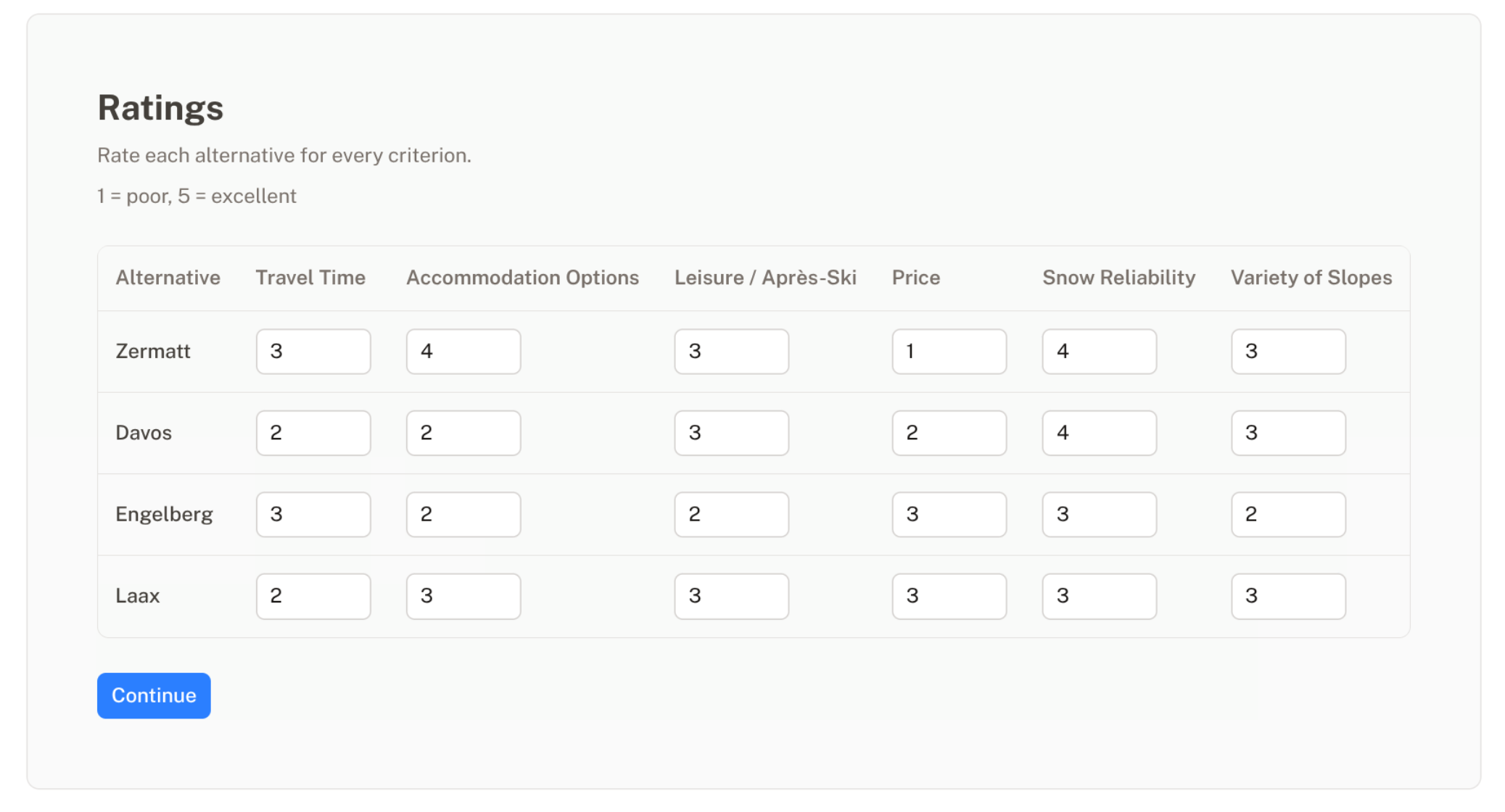Click the Price column header

(x=915, y=278)
